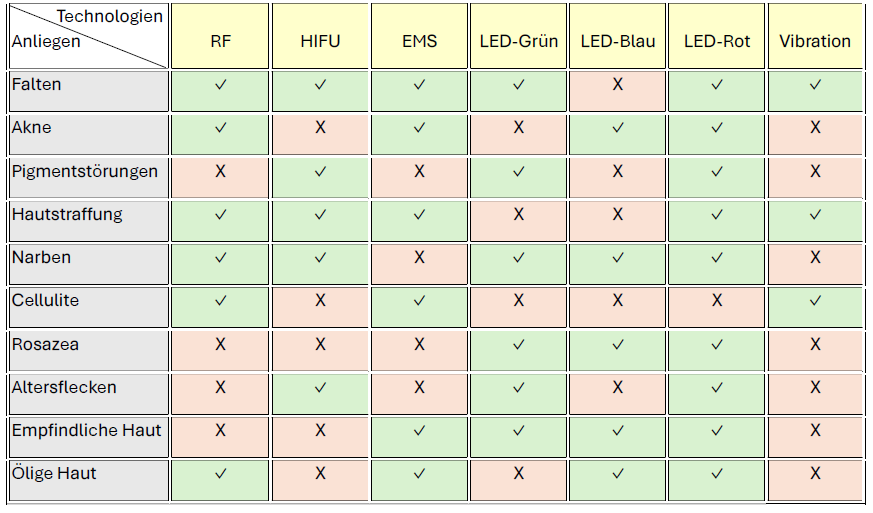Select the X for Rosazea under HIFU

click(x=320, y=345)
